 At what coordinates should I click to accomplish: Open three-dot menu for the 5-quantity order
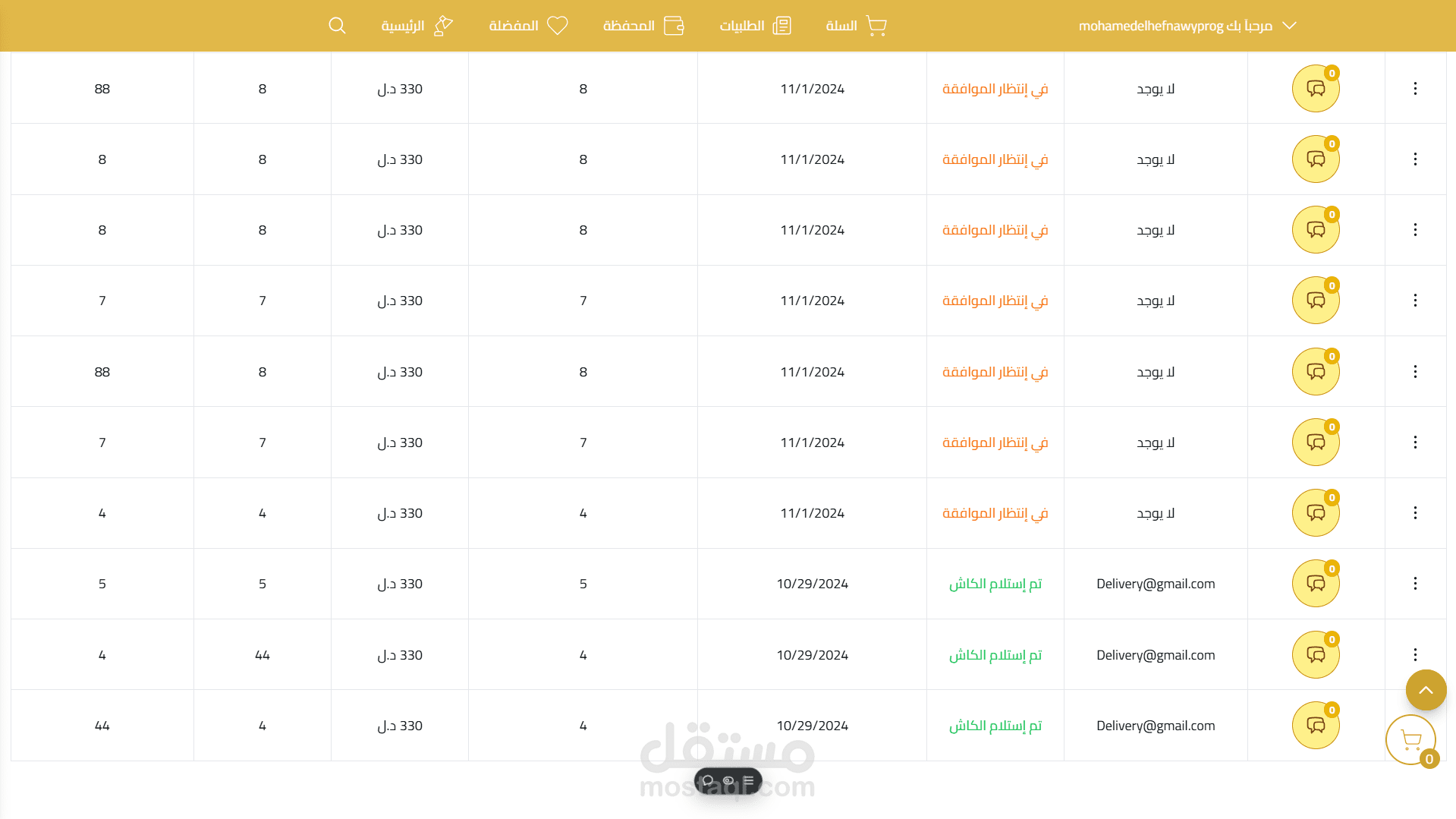1415,584
